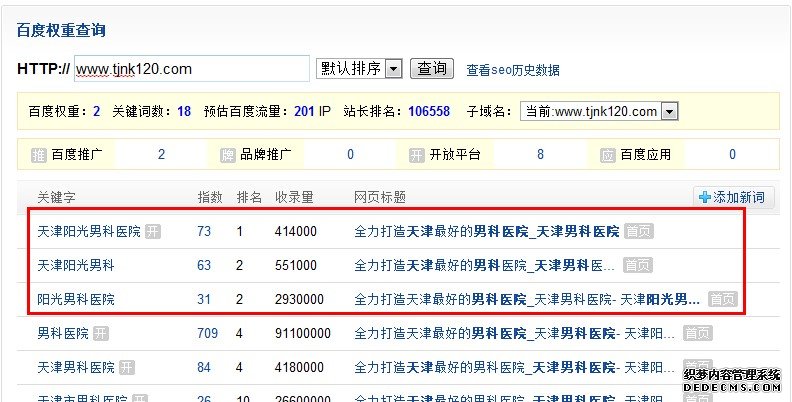Screen dimensions: 792x402
Task: Click the 添加新词 button
Action: [734, 197]
